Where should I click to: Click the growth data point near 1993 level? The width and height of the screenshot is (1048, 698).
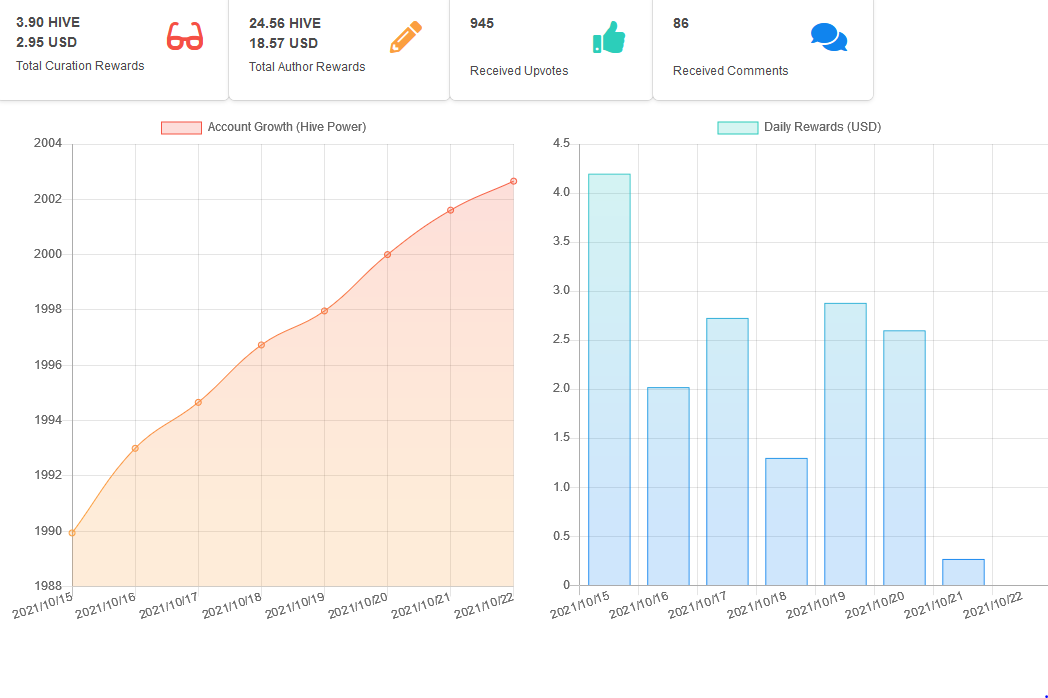(x=135, y=448)
